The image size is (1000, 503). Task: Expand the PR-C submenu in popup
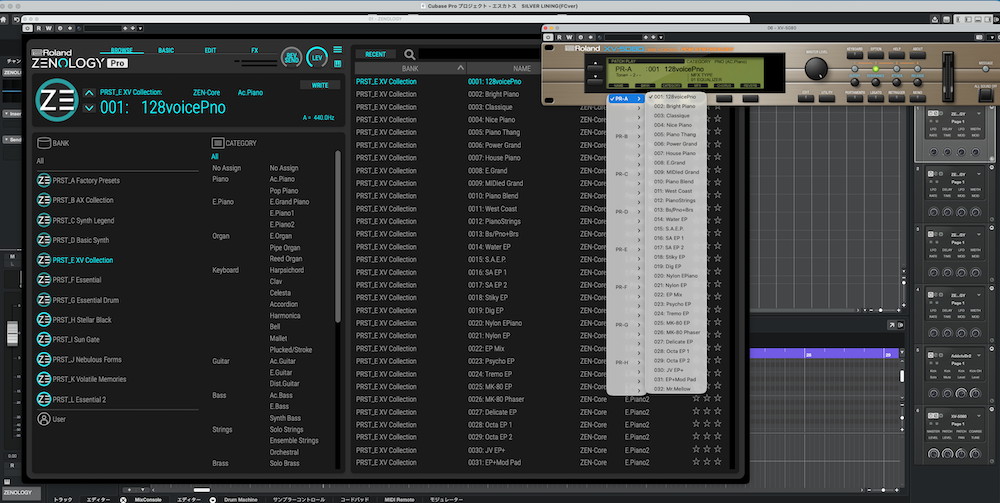(625, 174)
